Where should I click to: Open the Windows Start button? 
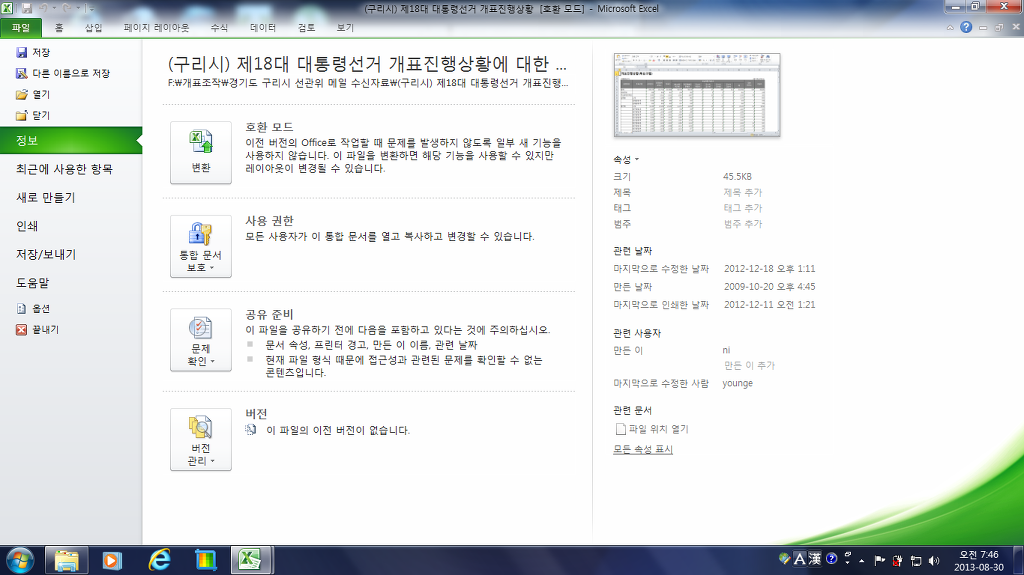[20, 561]
